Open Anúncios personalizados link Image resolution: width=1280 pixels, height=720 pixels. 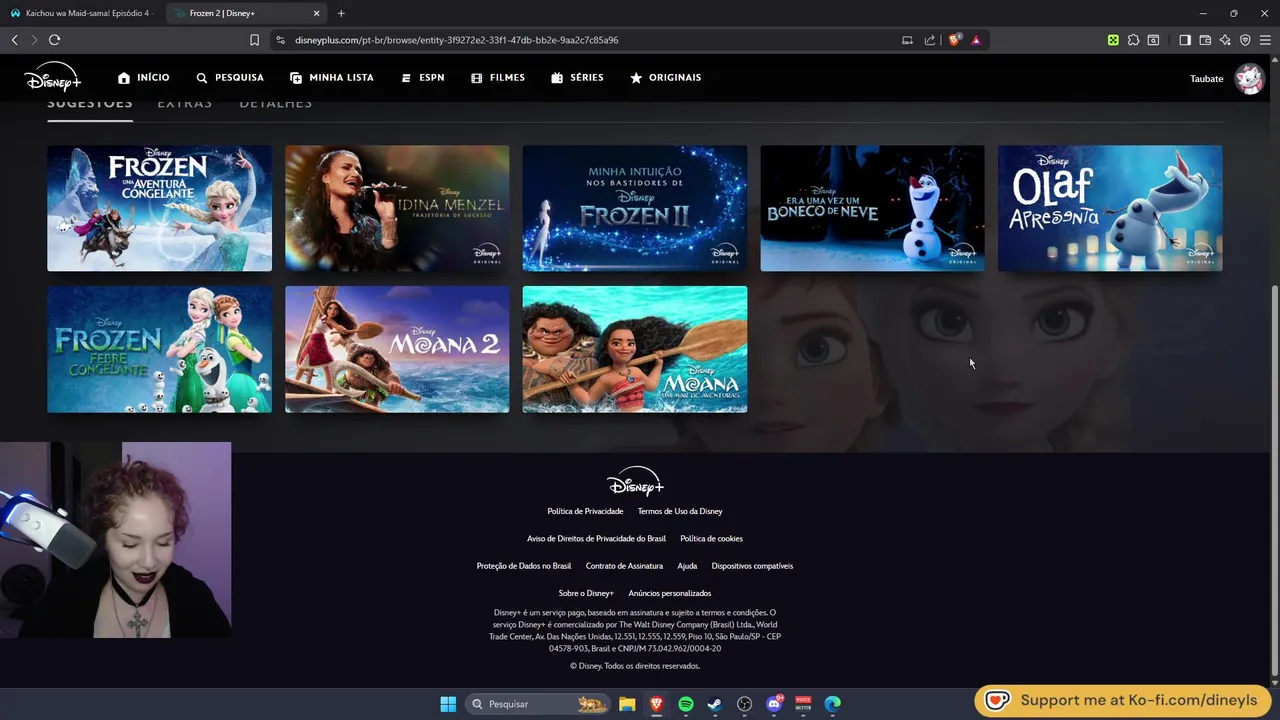670,593
